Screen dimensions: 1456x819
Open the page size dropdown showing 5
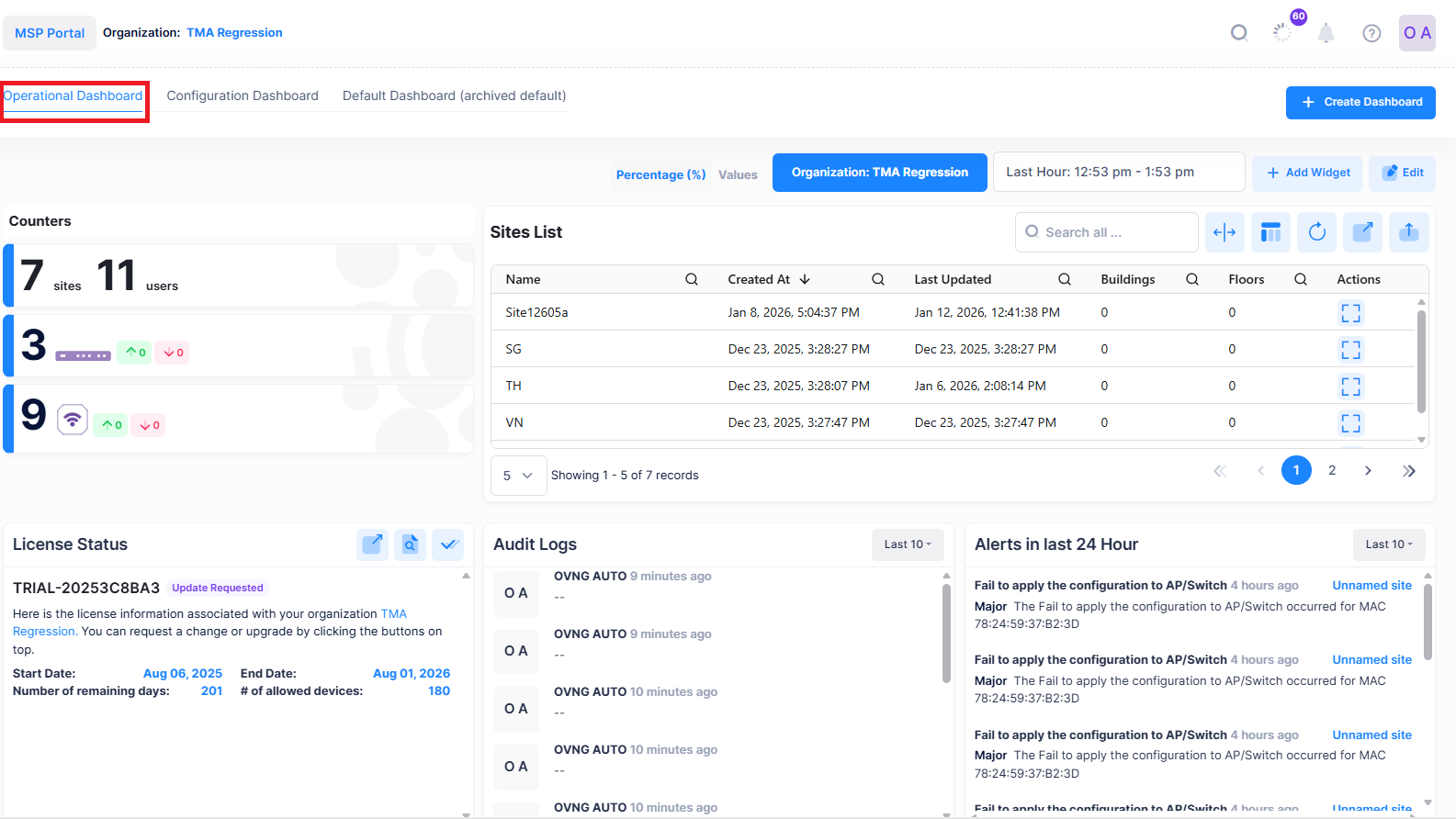518,476
